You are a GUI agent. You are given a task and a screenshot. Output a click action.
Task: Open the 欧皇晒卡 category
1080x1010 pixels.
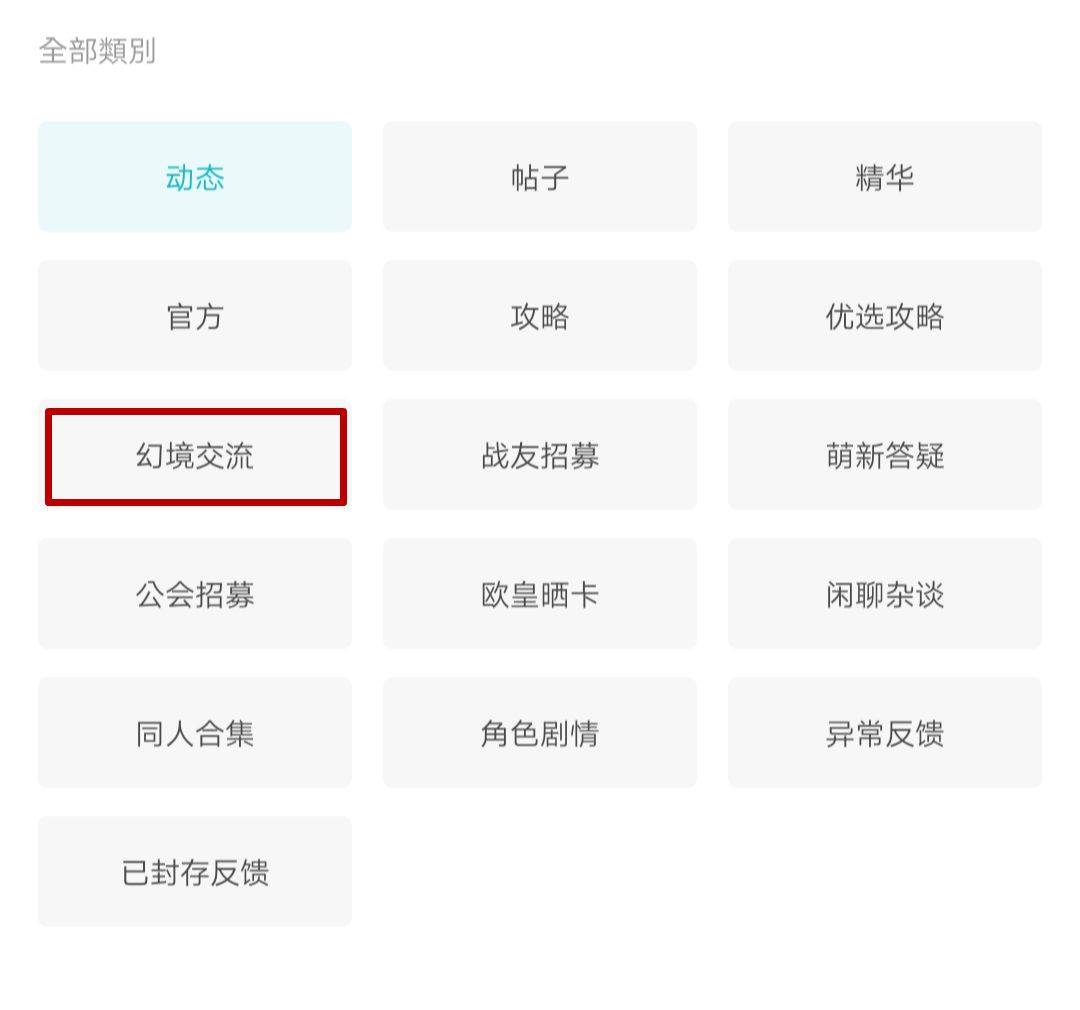pyautogui.click(x=540, y=594)
